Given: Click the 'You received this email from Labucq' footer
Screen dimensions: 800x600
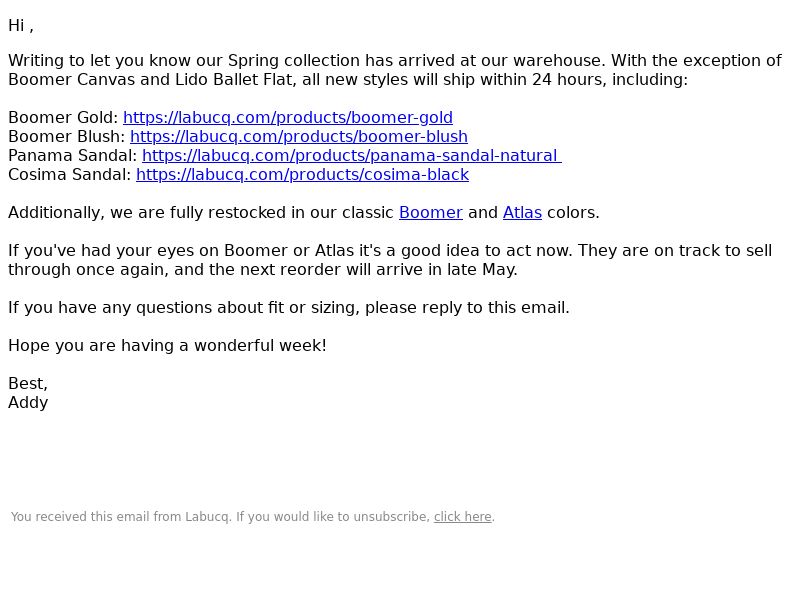Looking at the screenshot, I should (x=253, y=517).
